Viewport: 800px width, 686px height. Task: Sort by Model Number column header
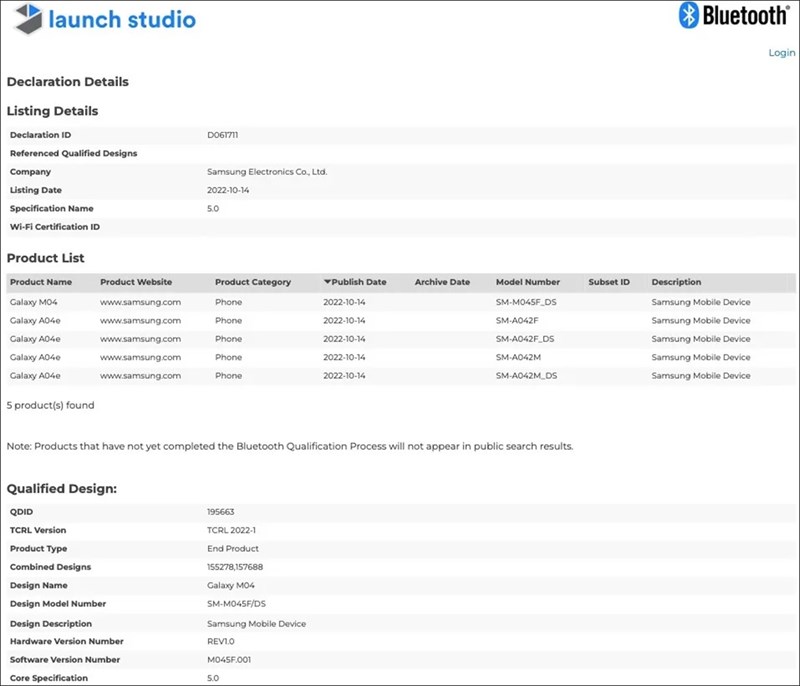click(527, 282)
